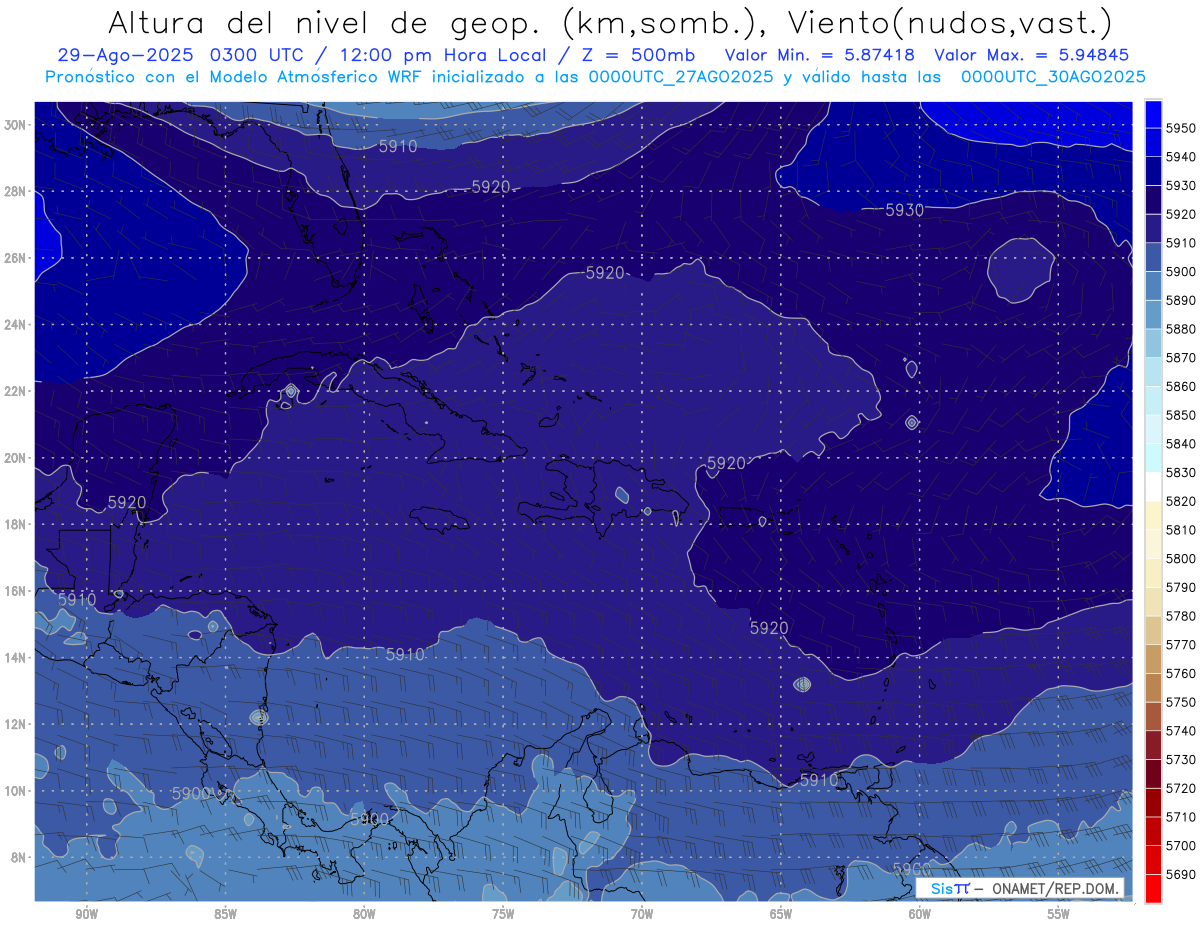Screen dimensions: 1200x927
Task: Click the 5840 value in the color legend
Action: [1181, 444]
